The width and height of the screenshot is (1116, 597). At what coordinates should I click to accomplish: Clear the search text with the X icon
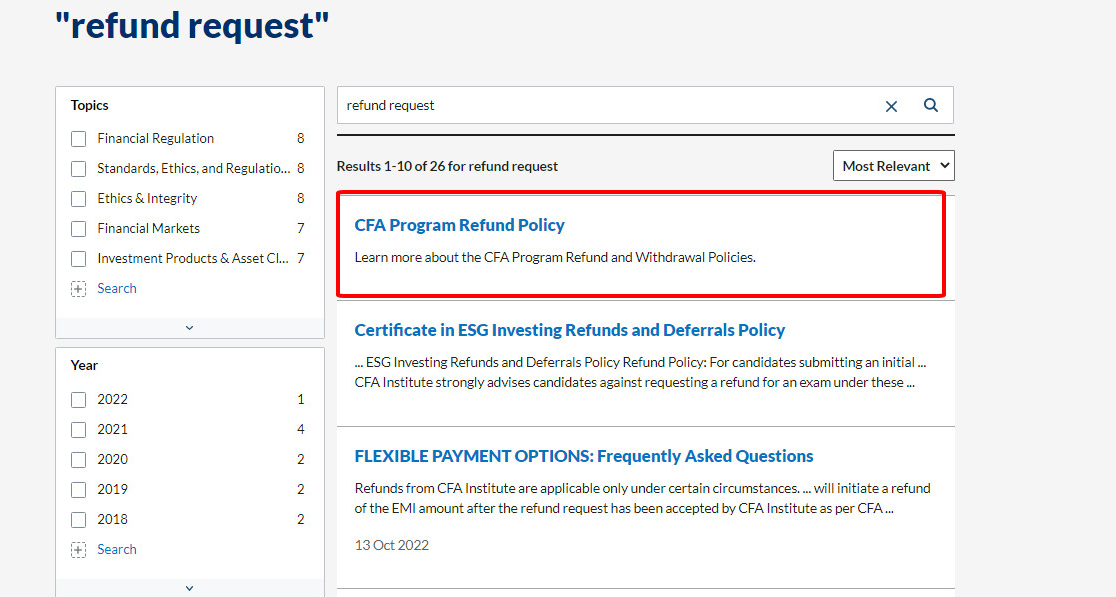point(890,106)
